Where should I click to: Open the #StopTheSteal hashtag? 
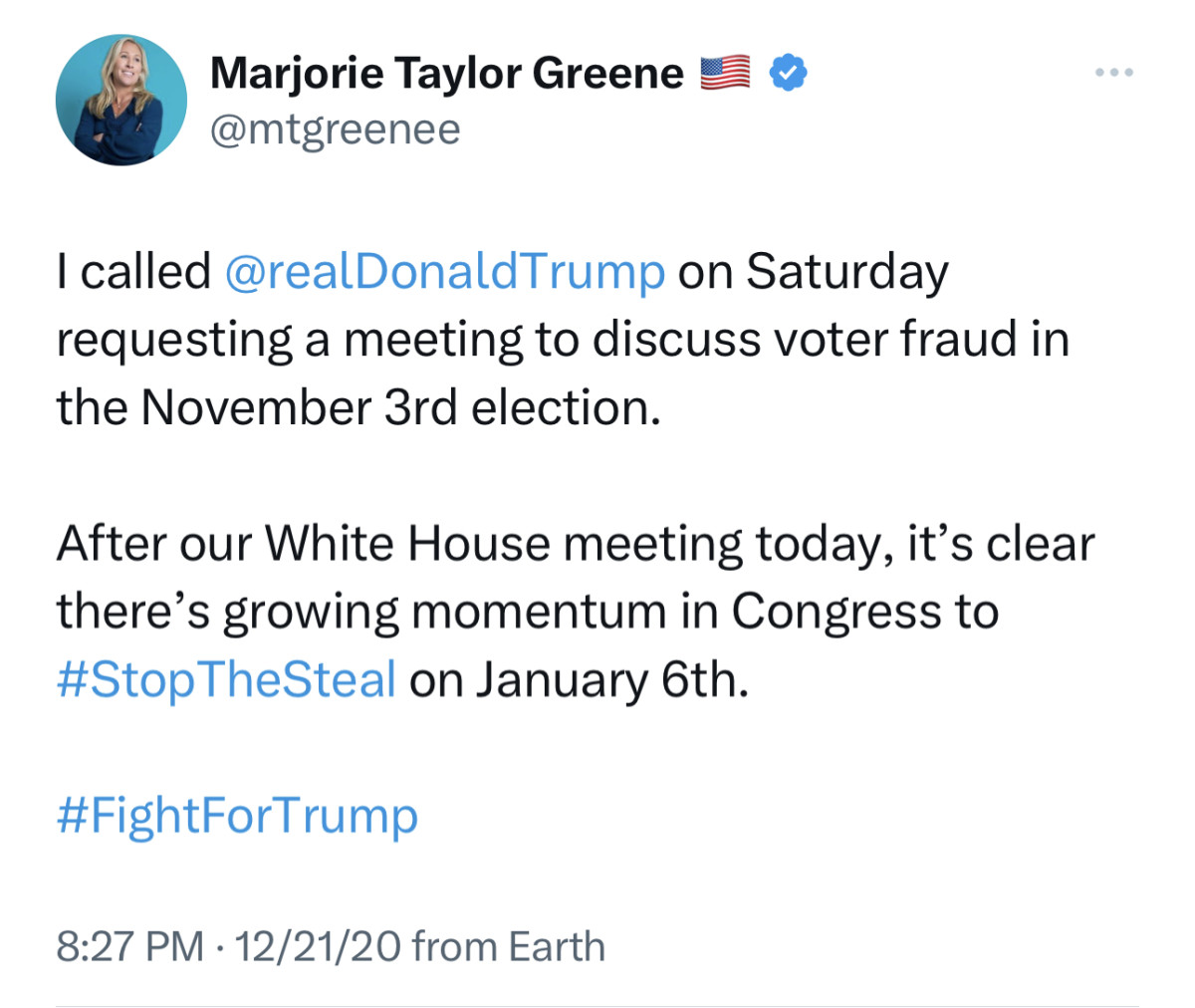tap(225, 678)
